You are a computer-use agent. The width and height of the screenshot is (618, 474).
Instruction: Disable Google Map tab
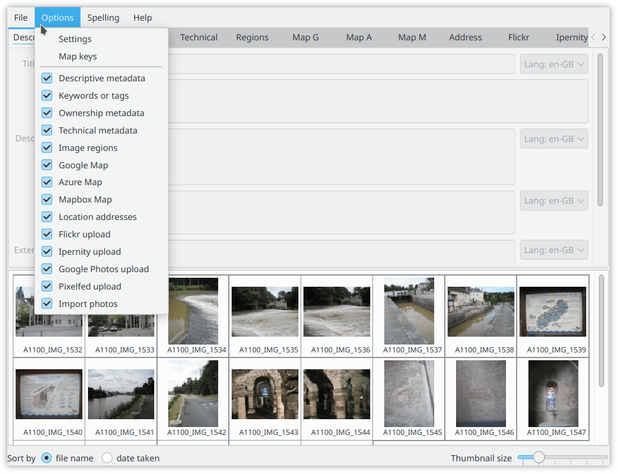(x=101, y=165)
